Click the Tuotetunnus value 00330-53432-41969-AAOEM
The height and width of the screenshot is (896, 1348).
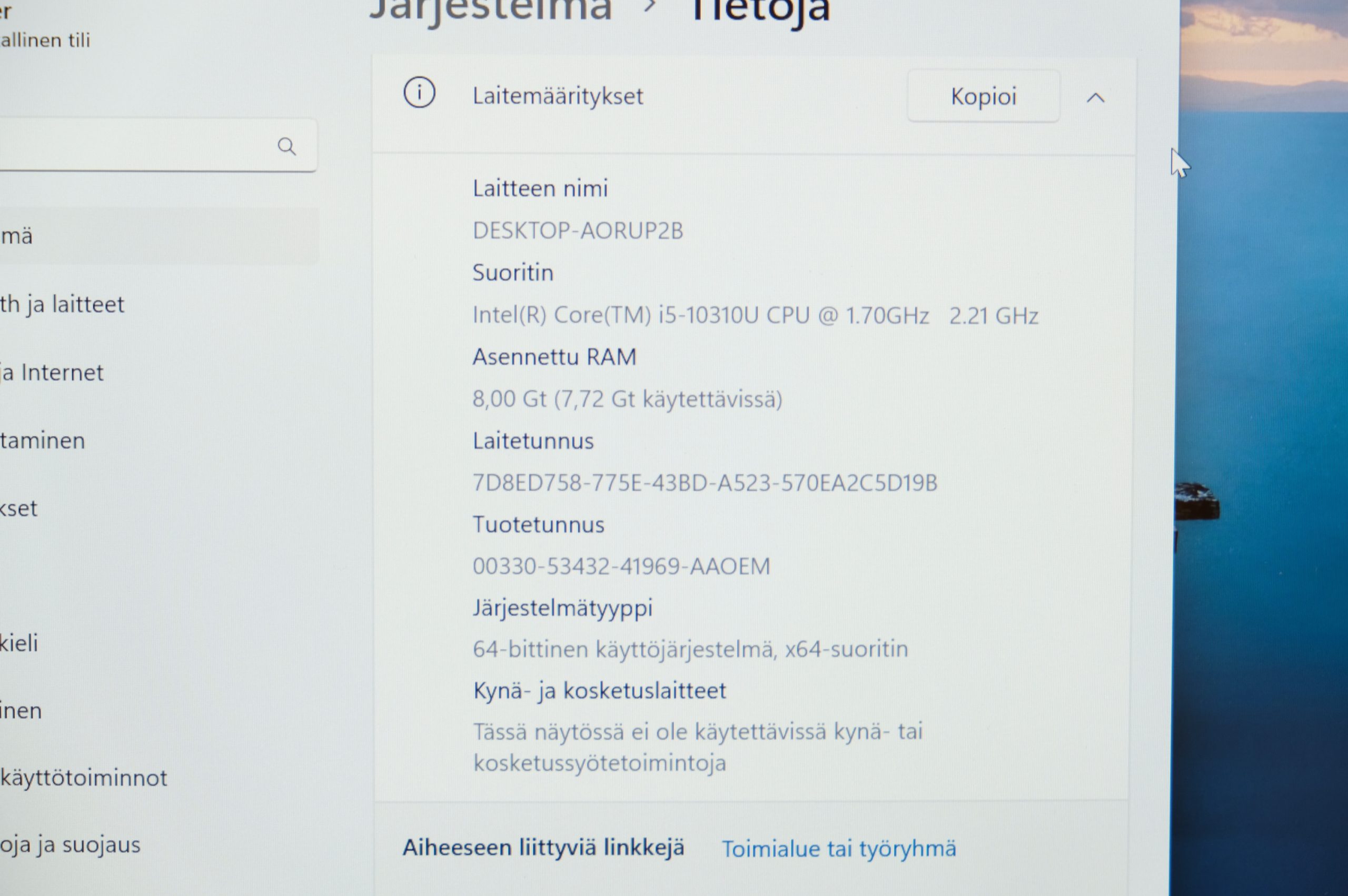pyautogui.click(x=621, y=567)
